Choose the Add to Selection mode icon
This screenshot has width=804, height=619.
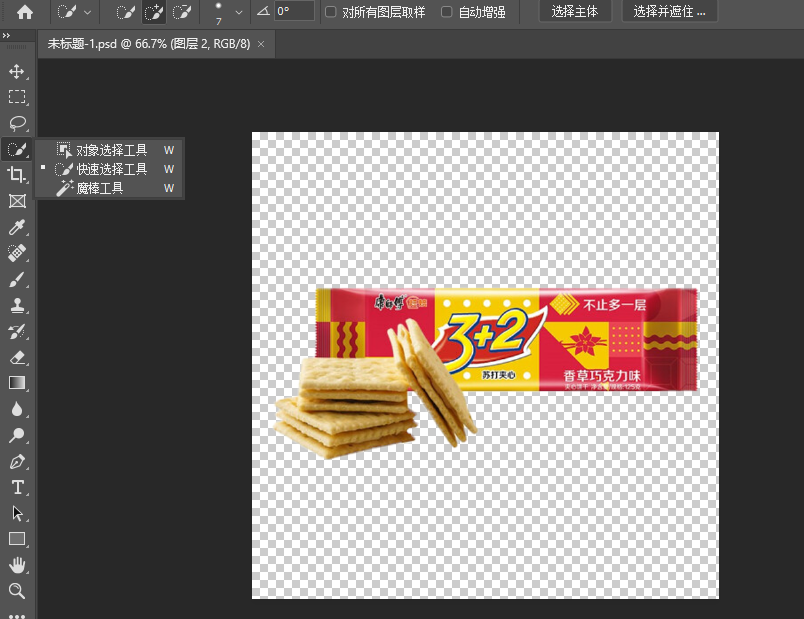pos(153,11)
